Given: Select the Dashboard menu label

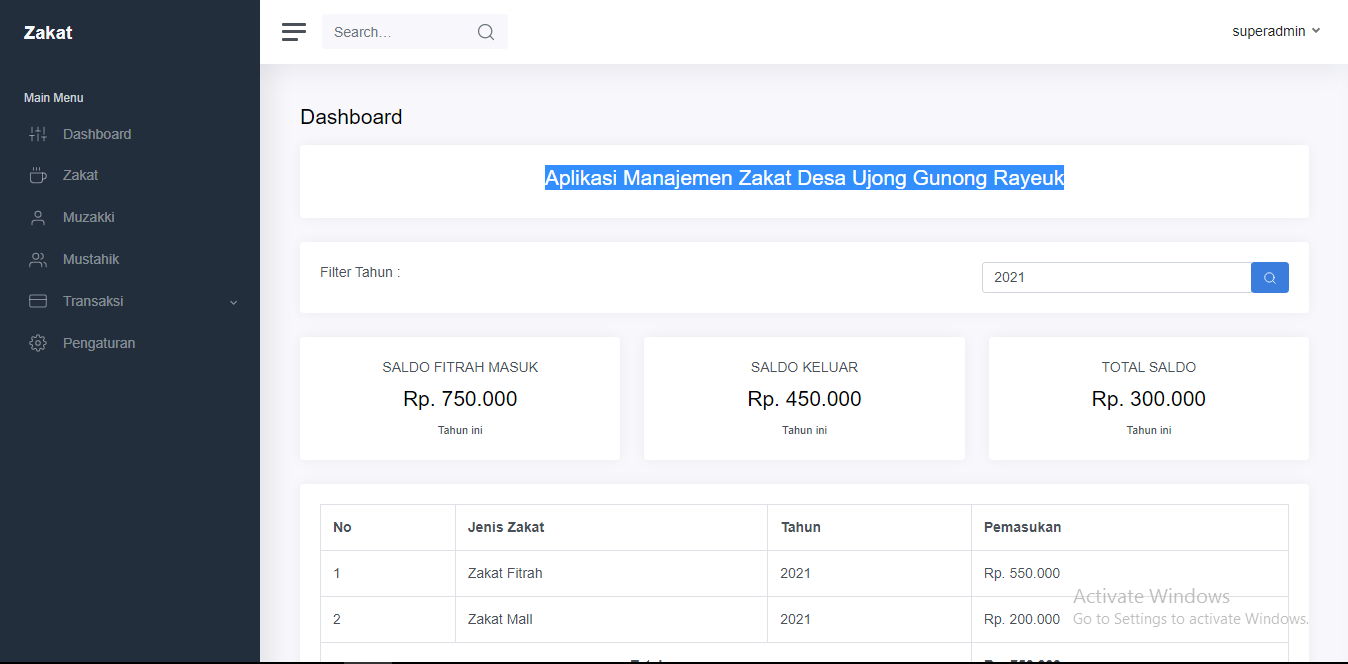Looking at the screenshot, I should pos(97,134).
